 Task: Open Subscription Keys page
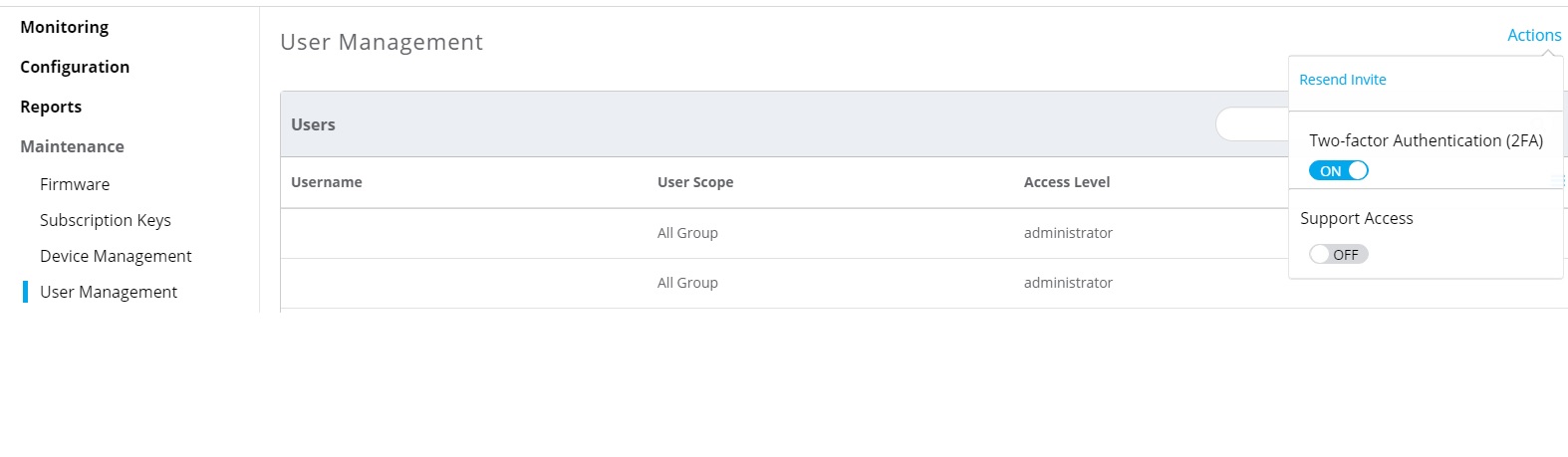pos(106,220)
